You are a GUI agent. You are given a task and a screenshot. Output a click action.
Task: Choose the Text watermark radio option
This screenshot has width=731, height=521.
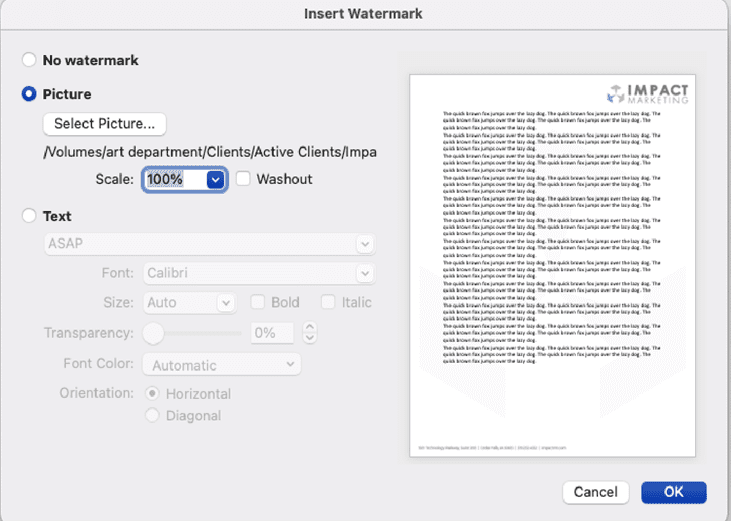point(29,216)
